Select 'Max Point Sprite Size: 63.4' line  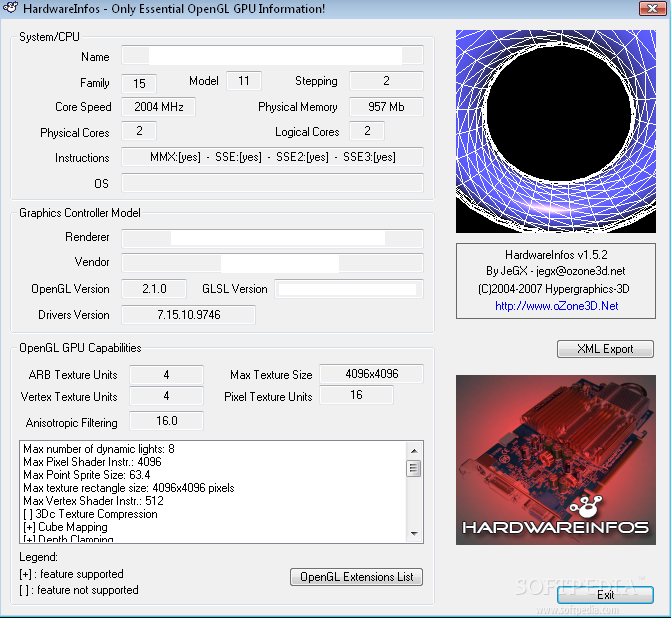tap(87, 475)
